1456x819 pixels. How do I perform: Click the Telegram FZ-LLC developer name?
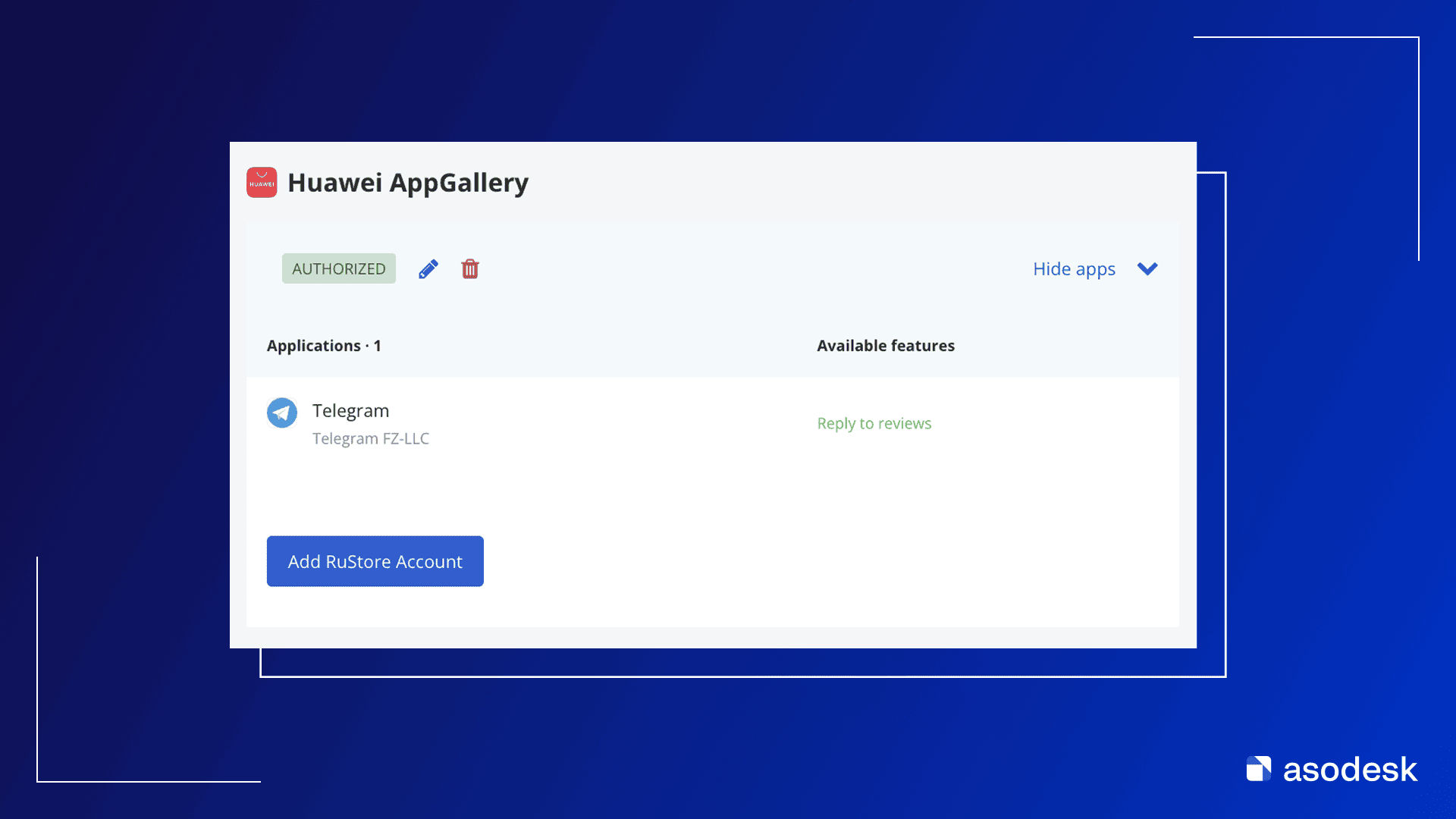pyautogui.click(x=370, y=439)
